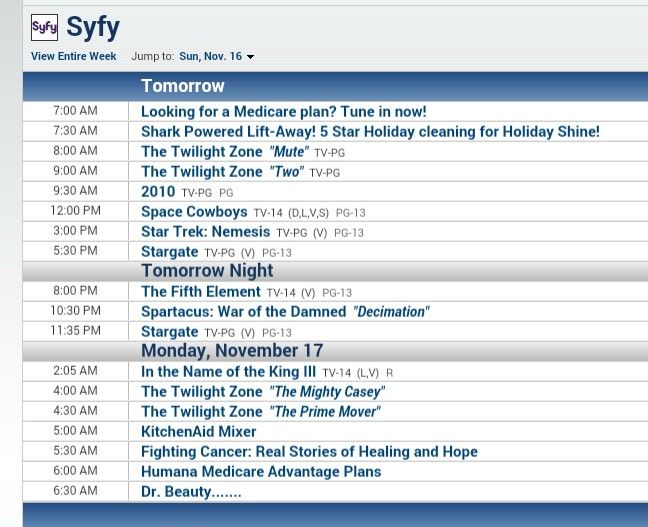This screenshot has height=527, width=648.
Task: Click the 2:05 AM time cell
Action: pos(75,371)
